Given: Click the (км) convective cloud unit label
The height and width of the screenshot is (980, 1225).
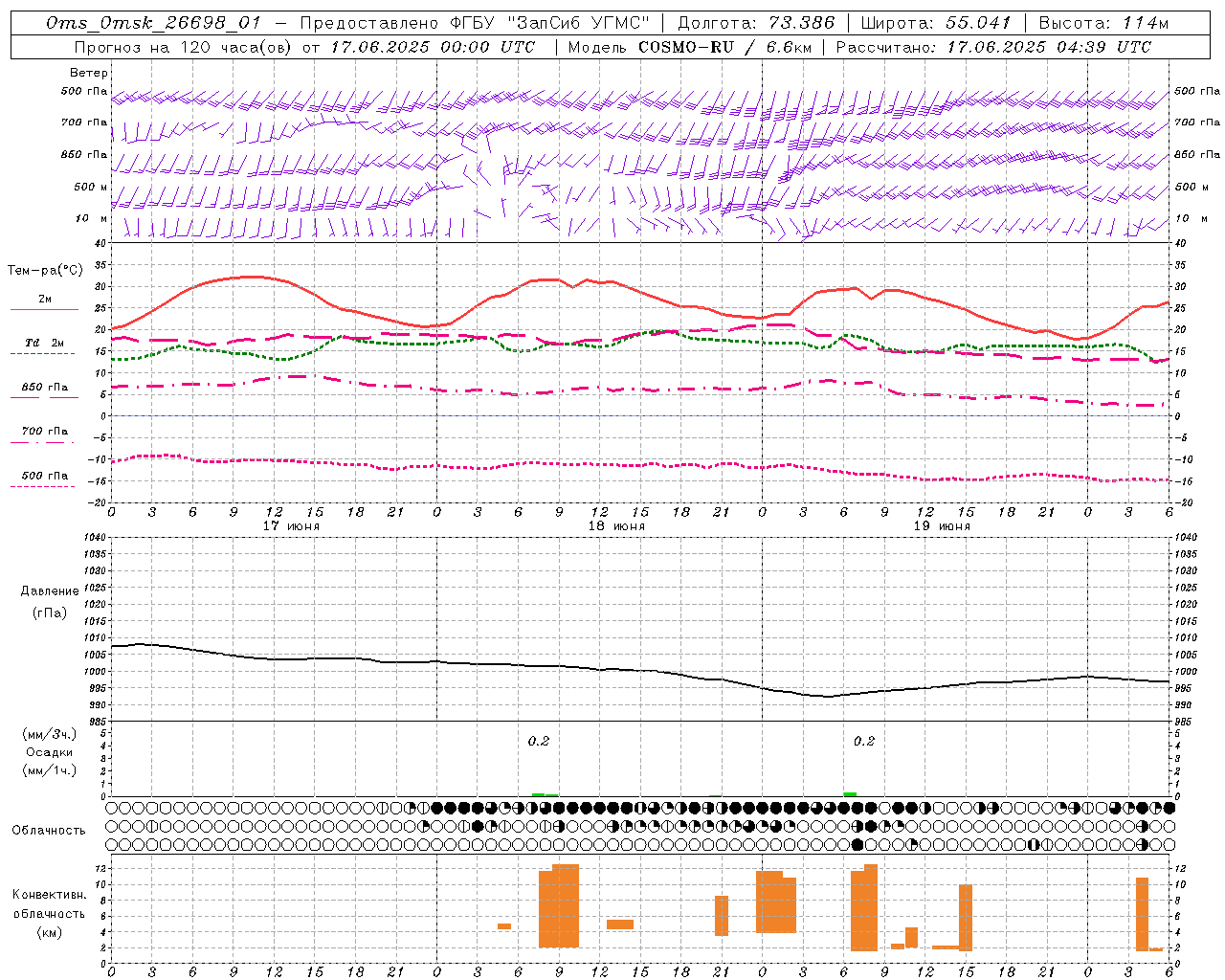Looking at the screenshot, I should 50,932.
